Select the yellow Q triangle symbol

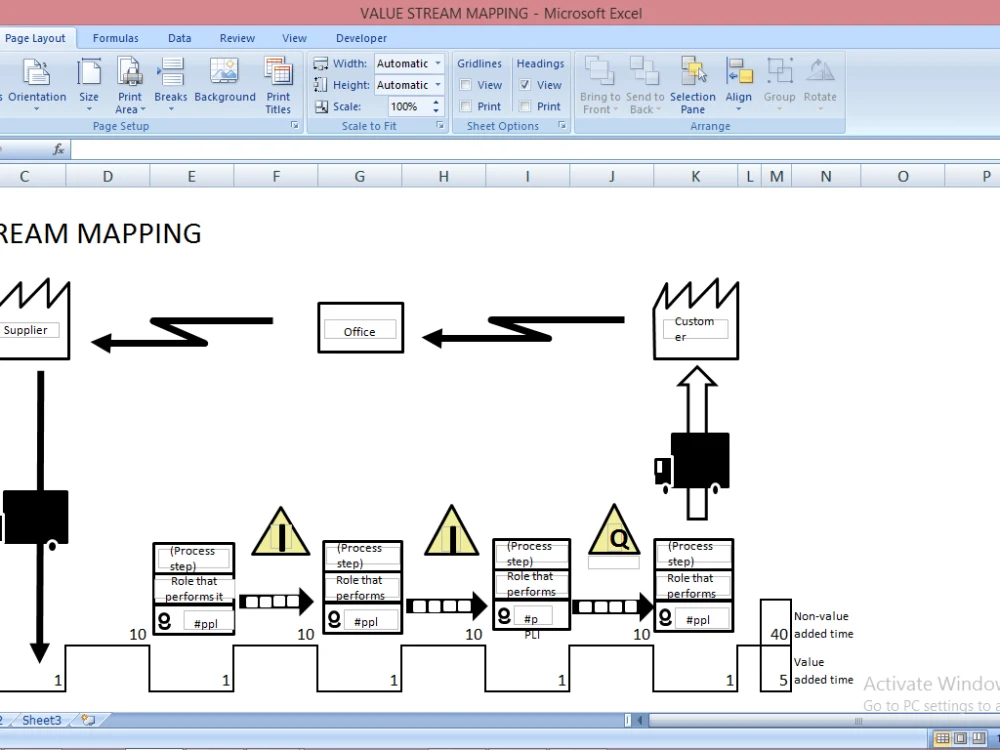click(614, 529)
